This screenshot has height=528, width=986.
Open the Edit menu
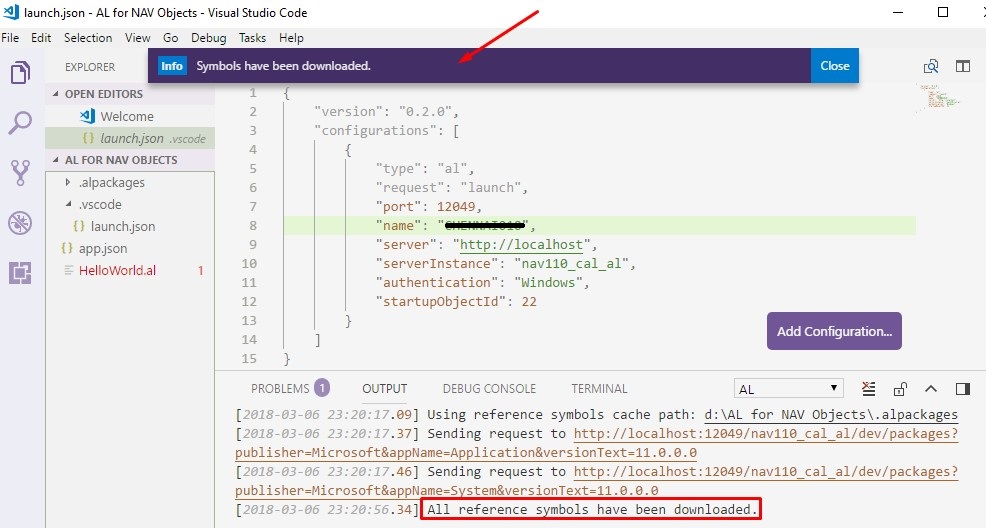pyautogui.click(x=41, y=38)
